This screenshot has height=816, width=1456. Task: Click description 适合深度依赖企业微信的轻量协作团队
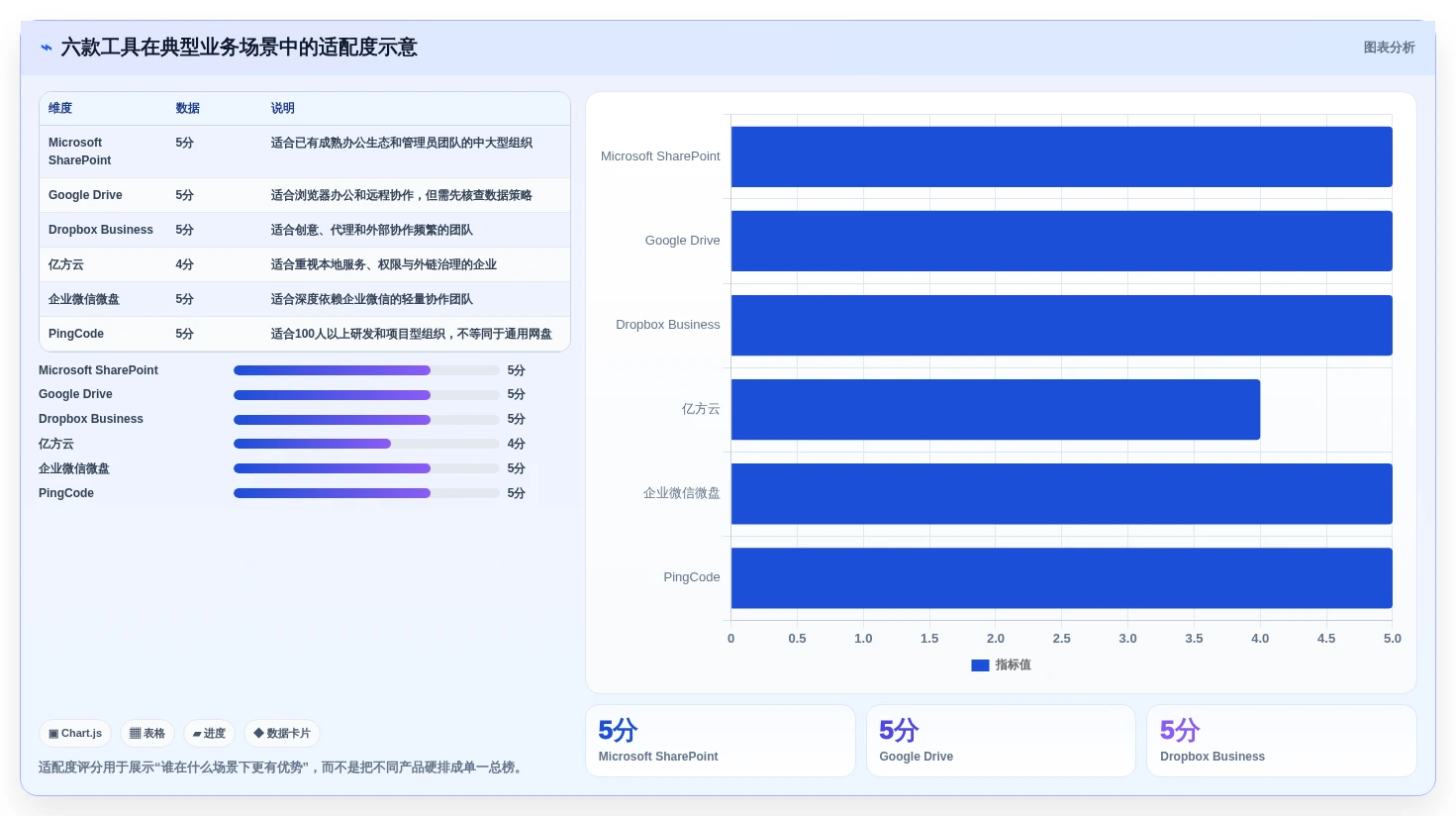pyautogui.click(x=372, y=299)
